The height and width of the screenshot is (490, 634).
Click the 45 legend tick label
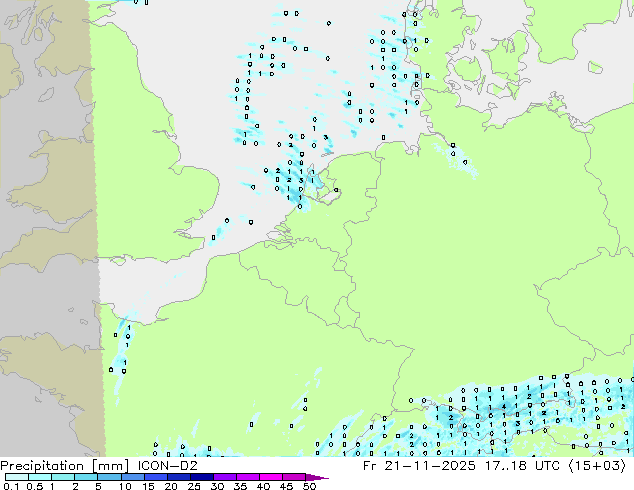click(x=286, y=486)
